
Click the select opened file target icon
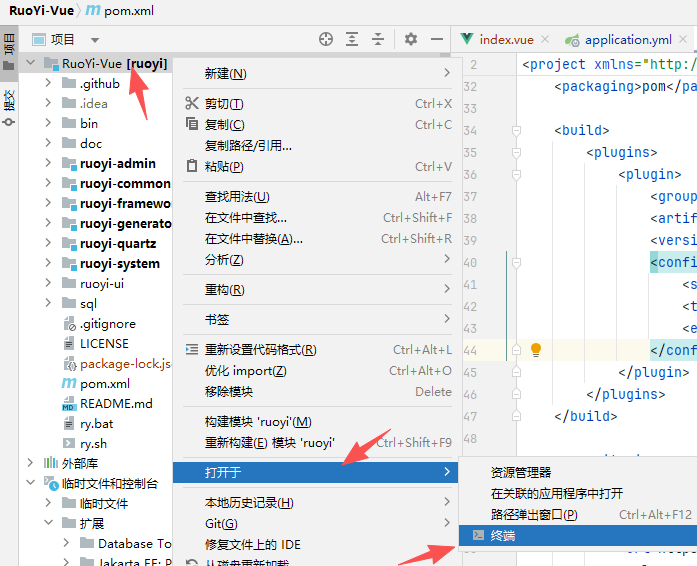(326, 39)
